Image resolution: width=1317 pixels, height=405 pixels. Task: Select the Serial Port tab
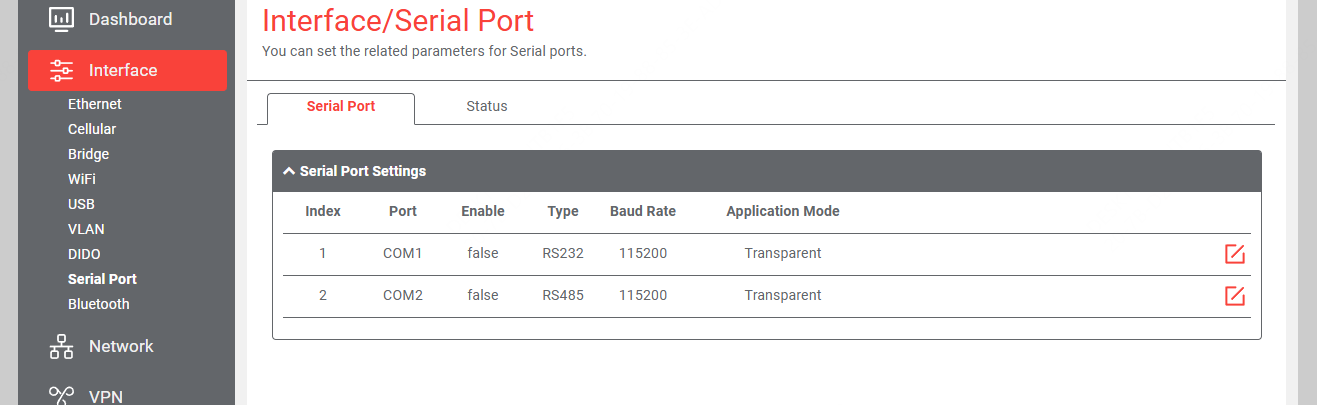pos(341,106)
